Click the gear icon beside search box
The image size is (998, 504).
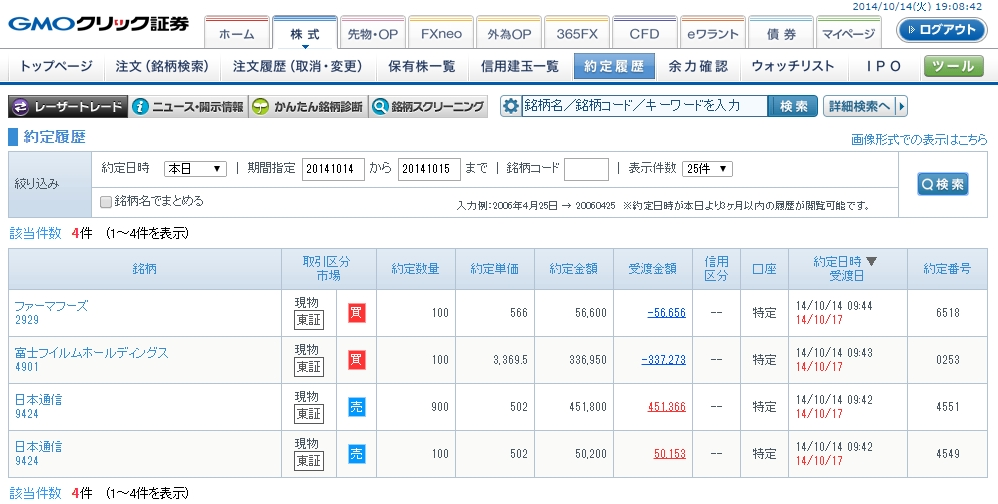tap(511, 106)
